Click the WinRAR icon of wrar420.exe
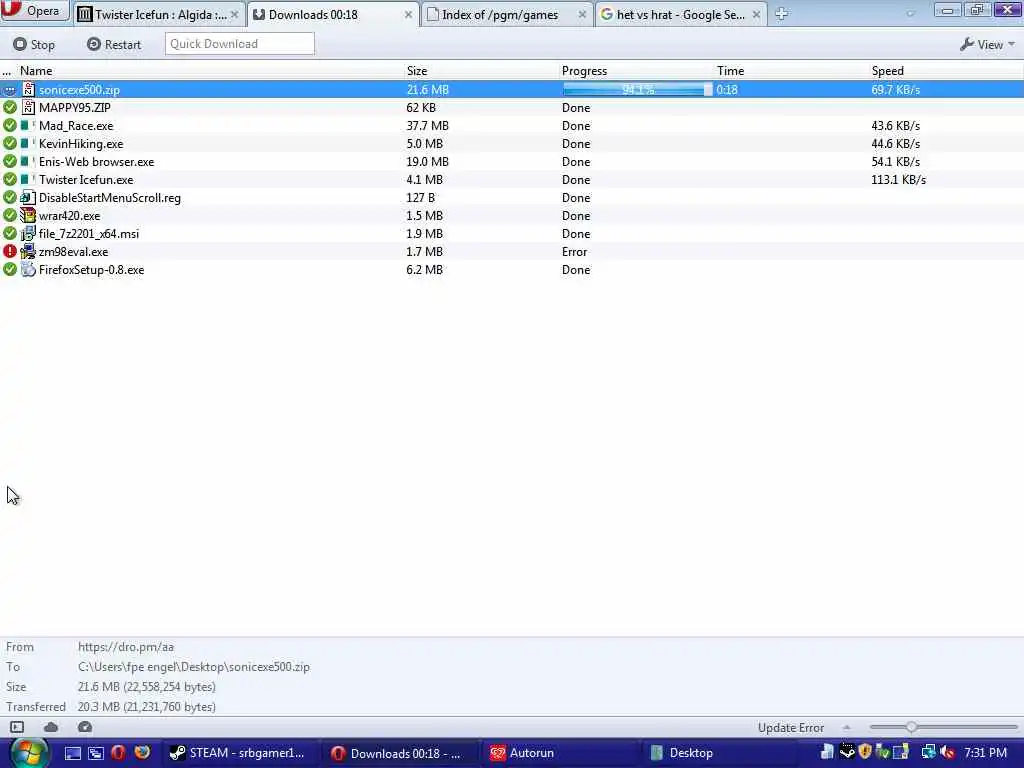This screenshot has width=1024, height=768. click(x=28, y=215)
